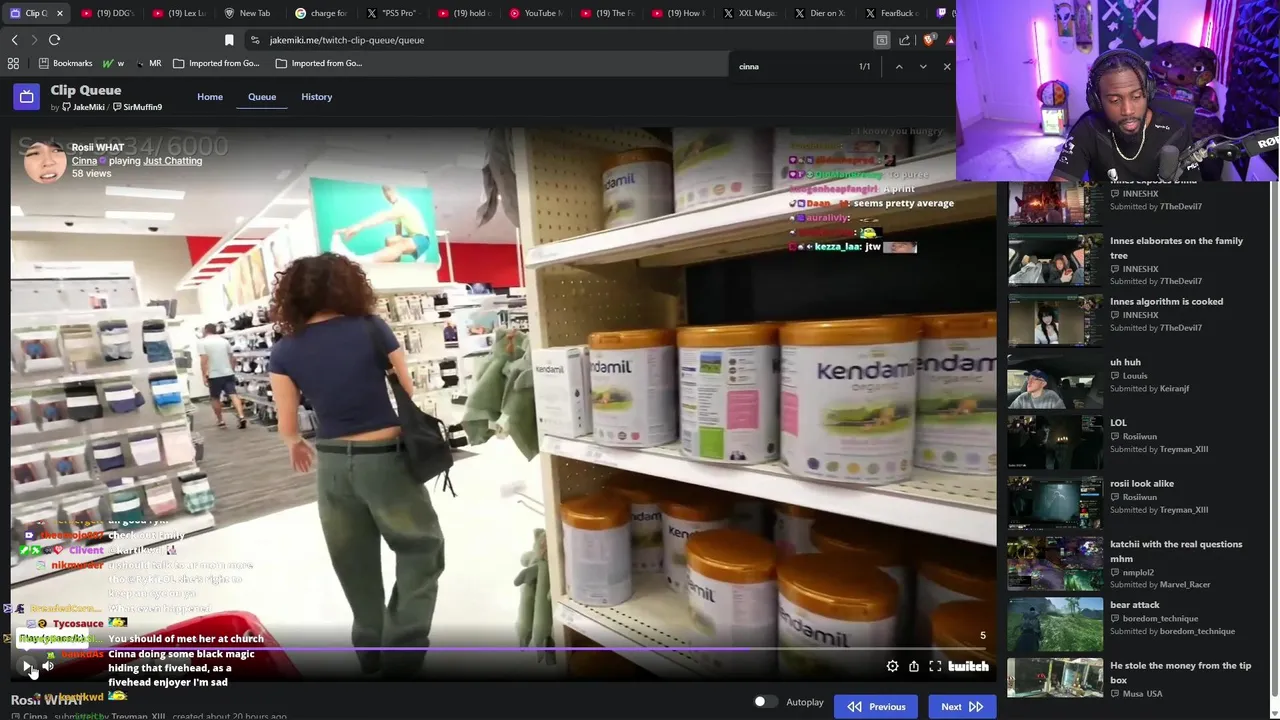Open the apps grid icon in bookmarks bar
1280x720 pixels.
[13, 63]
